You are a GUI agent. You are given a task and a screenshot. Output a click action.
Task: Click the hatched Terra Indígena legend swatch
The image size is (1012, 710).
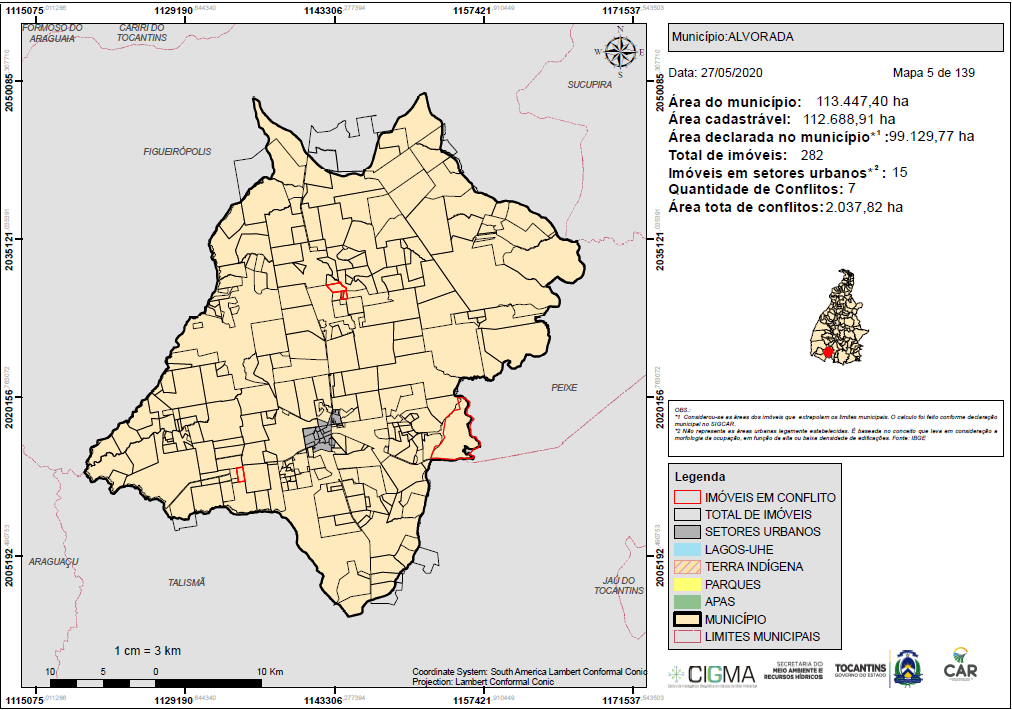pos(687,567)
